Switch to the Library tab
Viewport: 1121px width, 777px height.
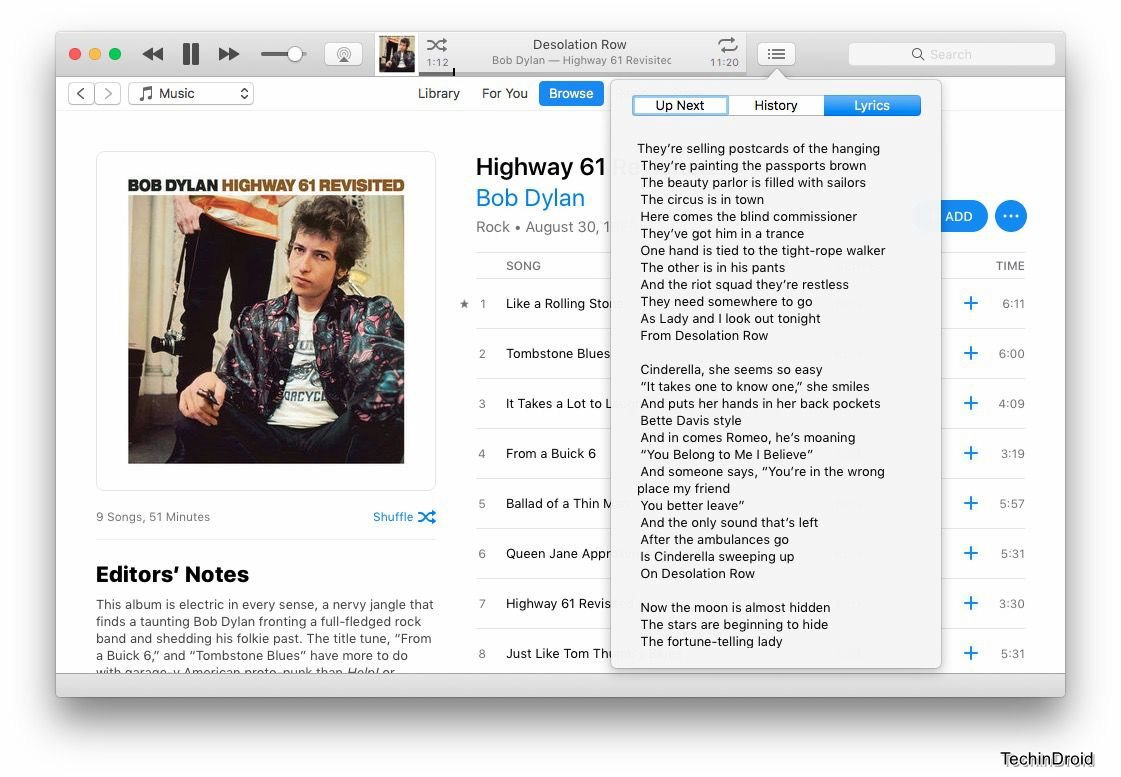click(x=439, y=94)
